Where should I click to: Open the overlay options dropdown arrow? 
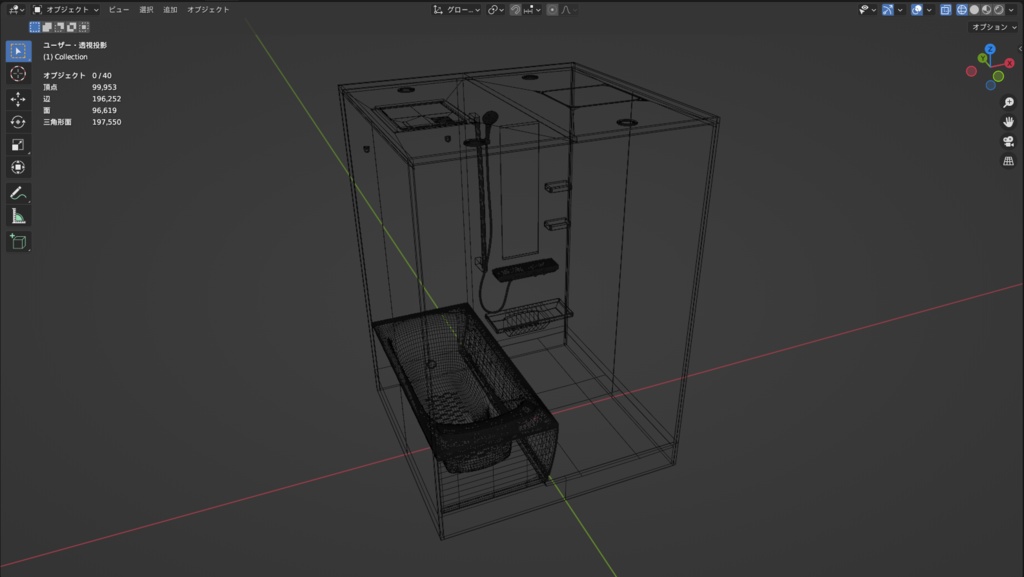(x=929, y=10)
